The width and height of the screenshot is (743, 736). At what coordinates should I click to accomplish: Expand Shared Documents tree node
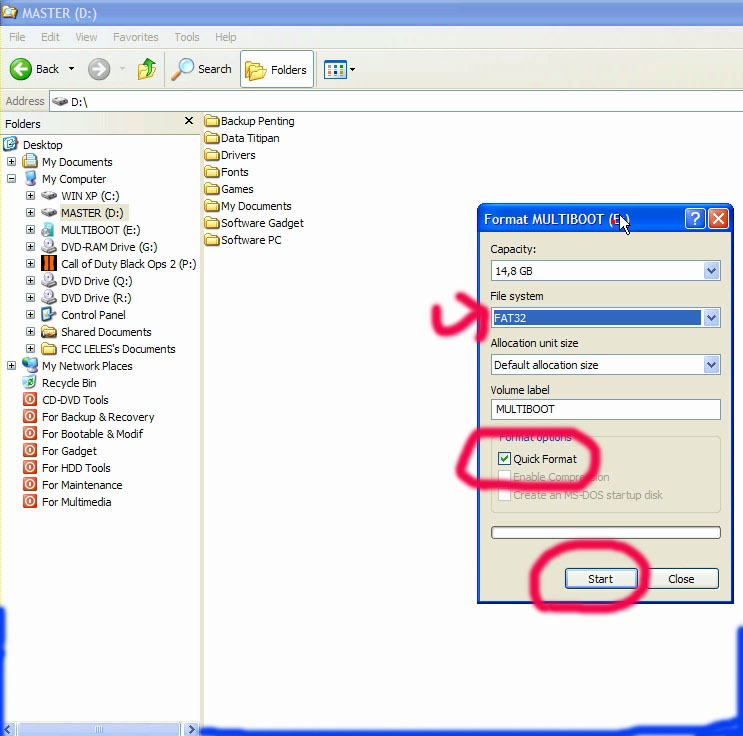pos(30,332)
